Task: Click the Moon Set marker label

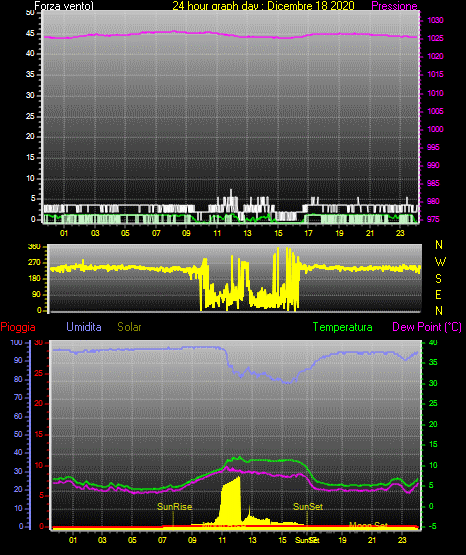Action: pos(368,525)
